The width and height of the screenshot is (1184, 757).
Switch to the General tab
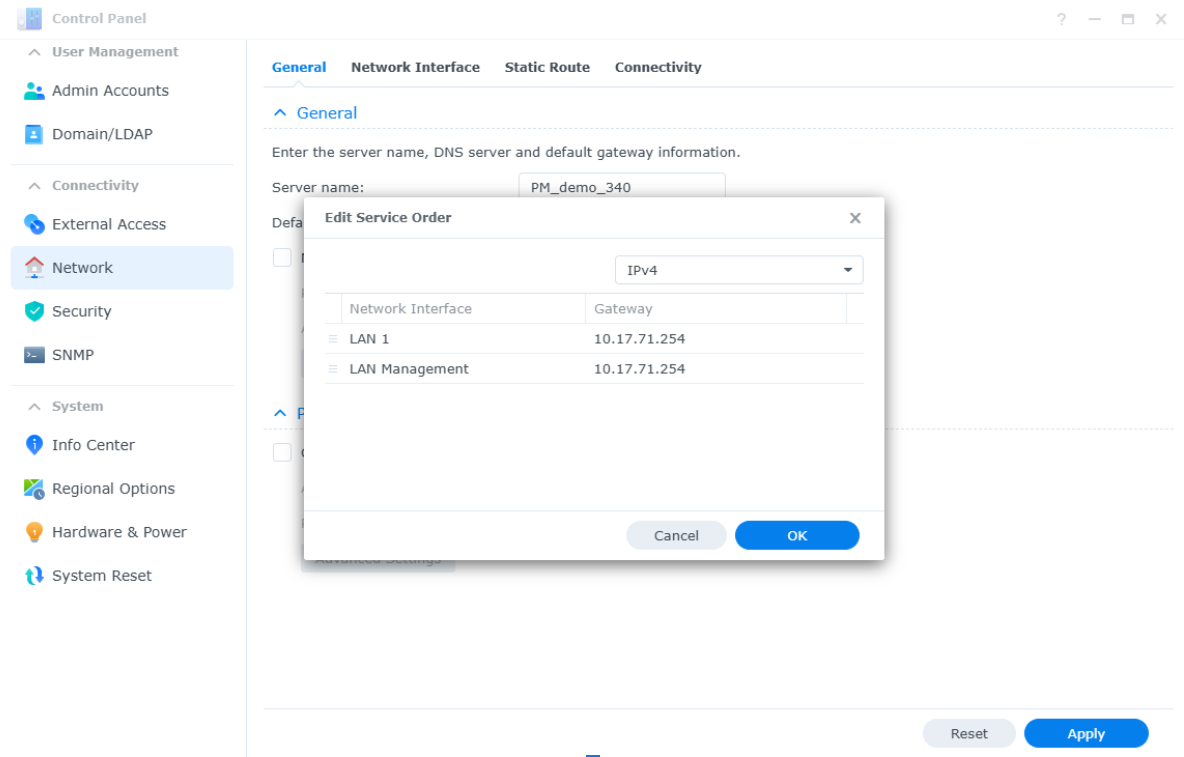pos(299,67)
